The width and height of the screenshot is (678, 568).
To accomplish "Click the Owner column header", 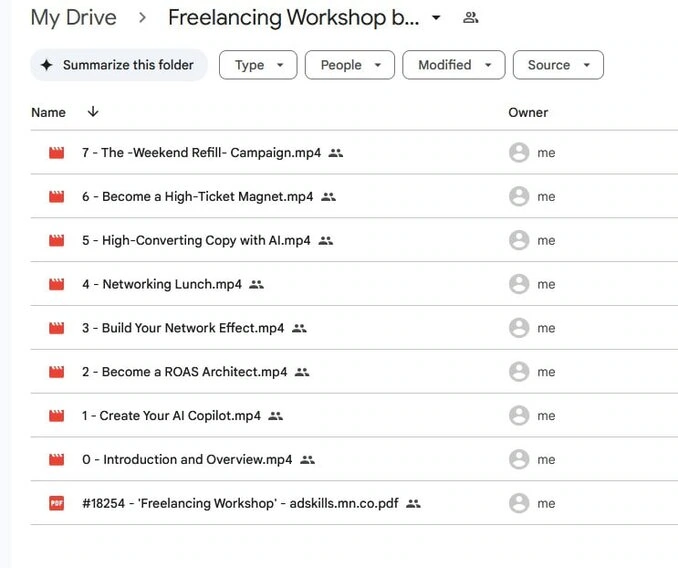I will [x=528, y=112].
